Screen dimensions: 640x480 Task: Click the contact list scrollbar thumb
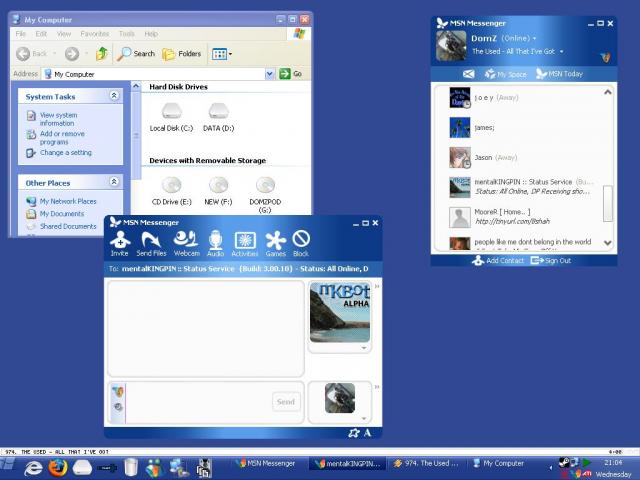tap(608, 203)
